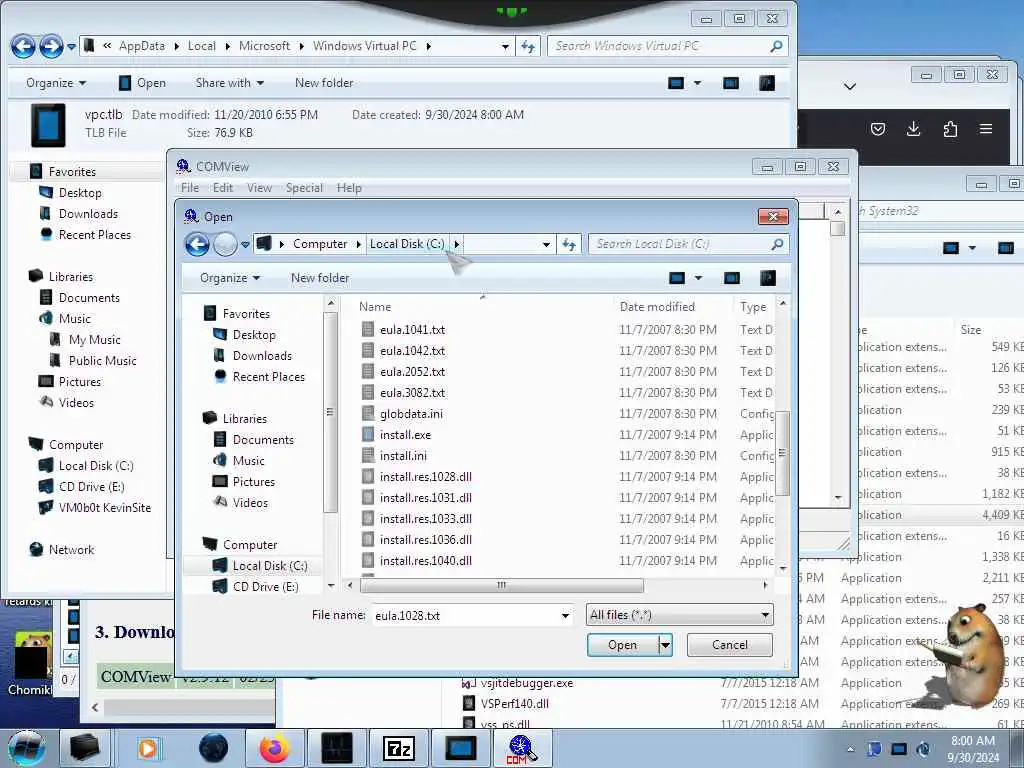1024x768 pixels.
Task: Launch Firefox from the taskbar
Action: click(275, 748)
